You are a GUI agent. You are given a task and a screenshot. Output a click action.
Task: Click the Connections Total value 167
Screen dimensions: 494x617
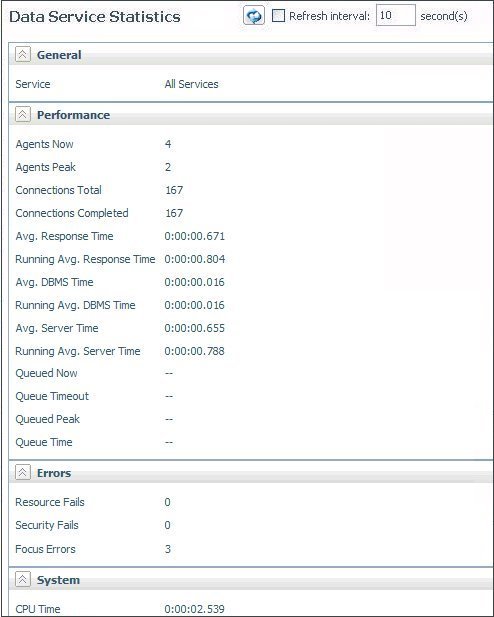tap(174, 190)
